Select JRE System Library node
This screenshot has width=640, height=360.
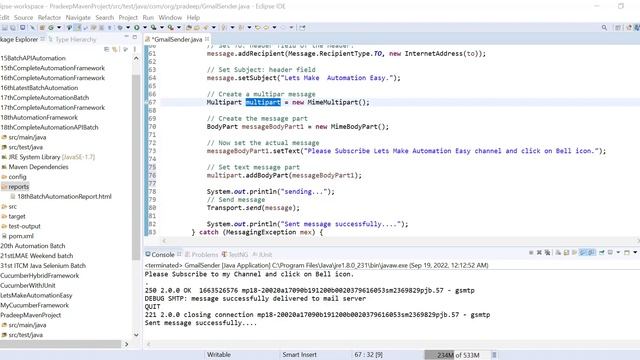pyautogui.click(x=48, y=157)
